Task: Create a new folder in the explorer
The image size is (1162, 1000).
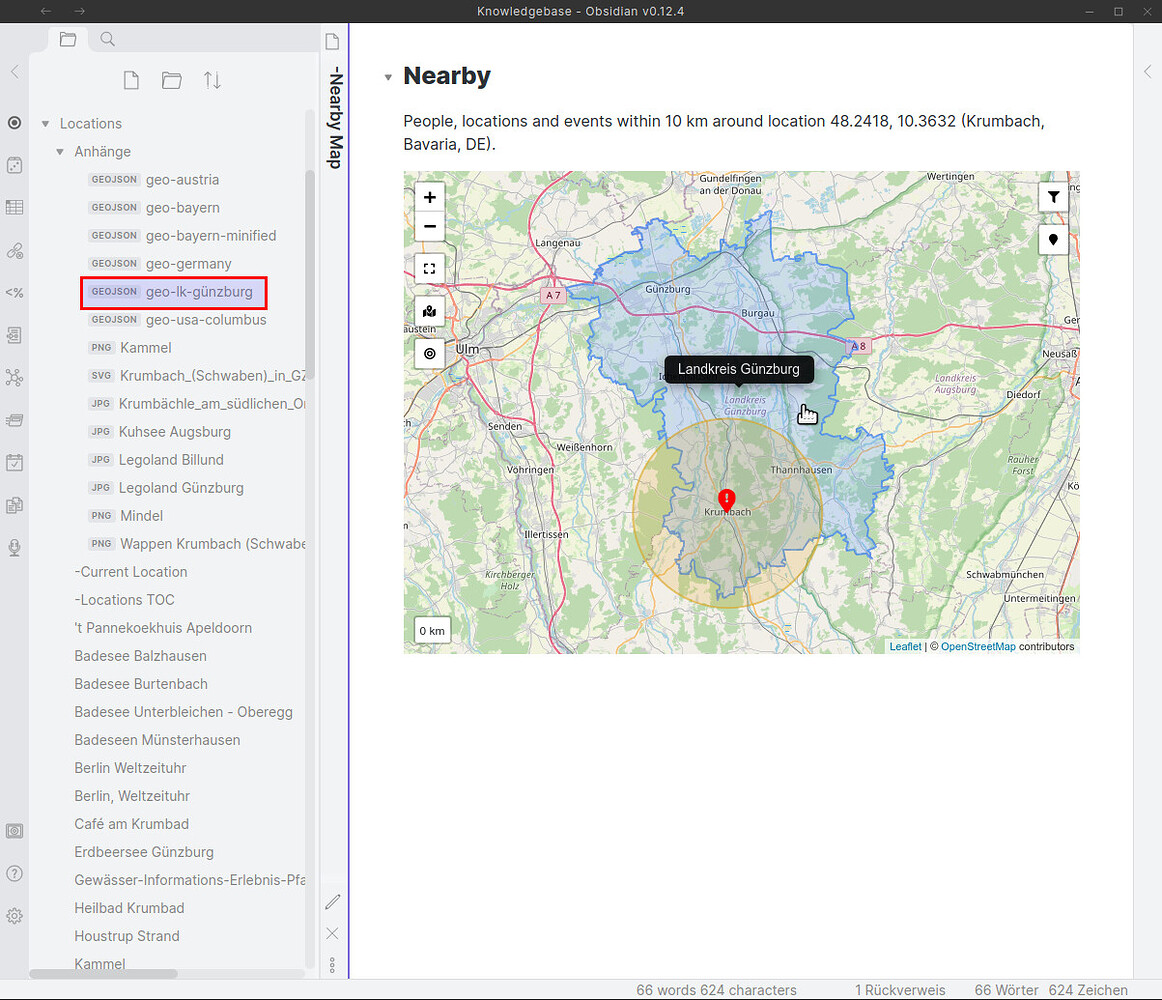Action: [x=171, y=80]
